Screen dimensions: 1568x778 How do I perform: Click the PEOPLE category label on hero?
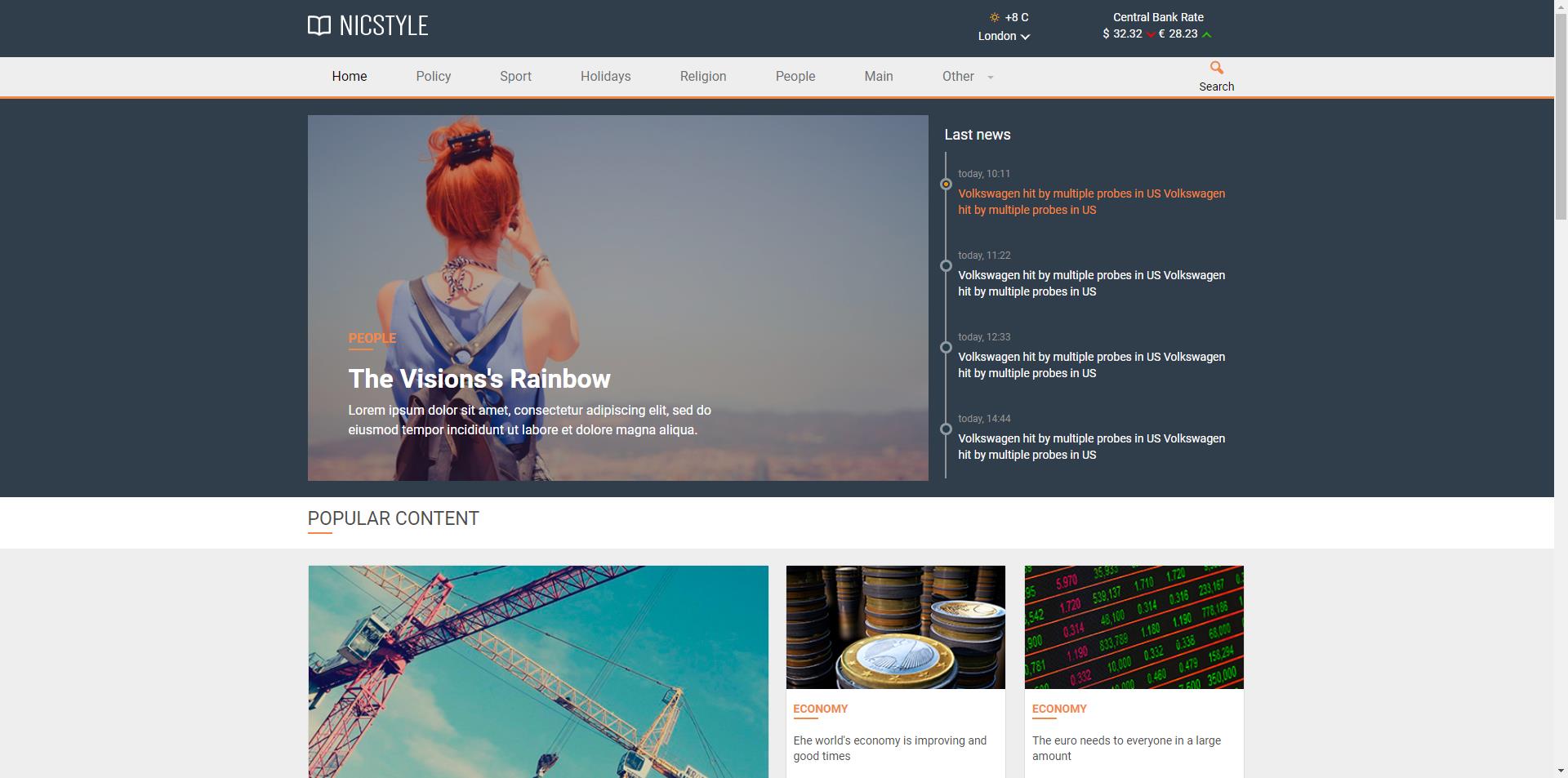coord(372,338)
